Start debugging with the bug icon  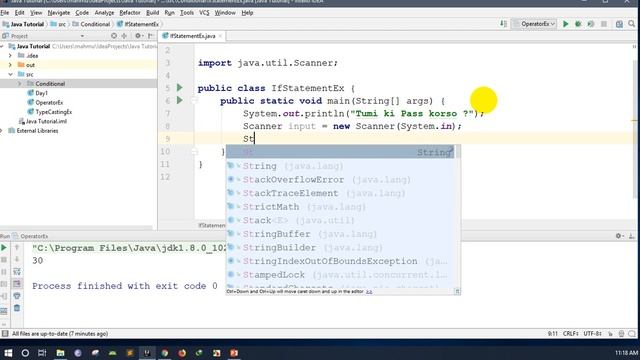point(578,24)
